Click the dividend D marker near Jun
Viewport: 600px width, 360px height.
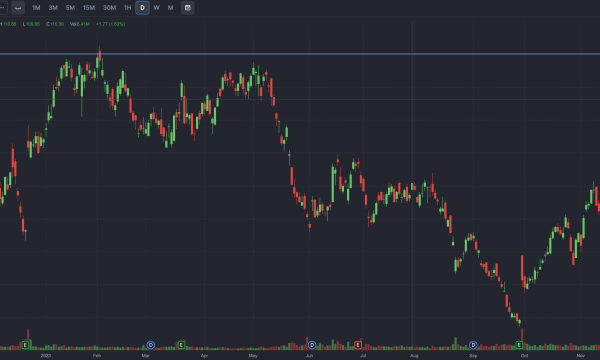coord(312,345)
